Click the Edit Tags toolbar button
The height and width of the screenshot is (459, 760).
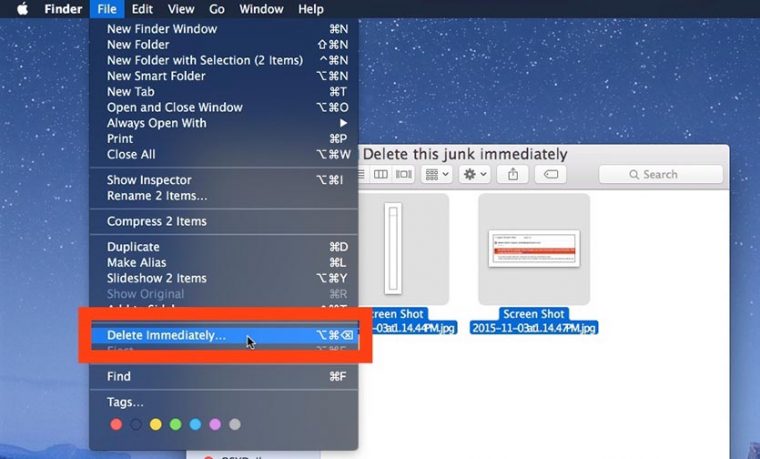click(551, 174)
